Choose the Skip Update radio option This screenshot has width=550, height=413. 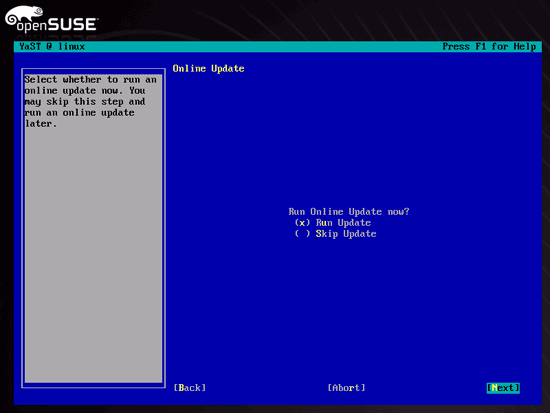click(x=335, y=234)
